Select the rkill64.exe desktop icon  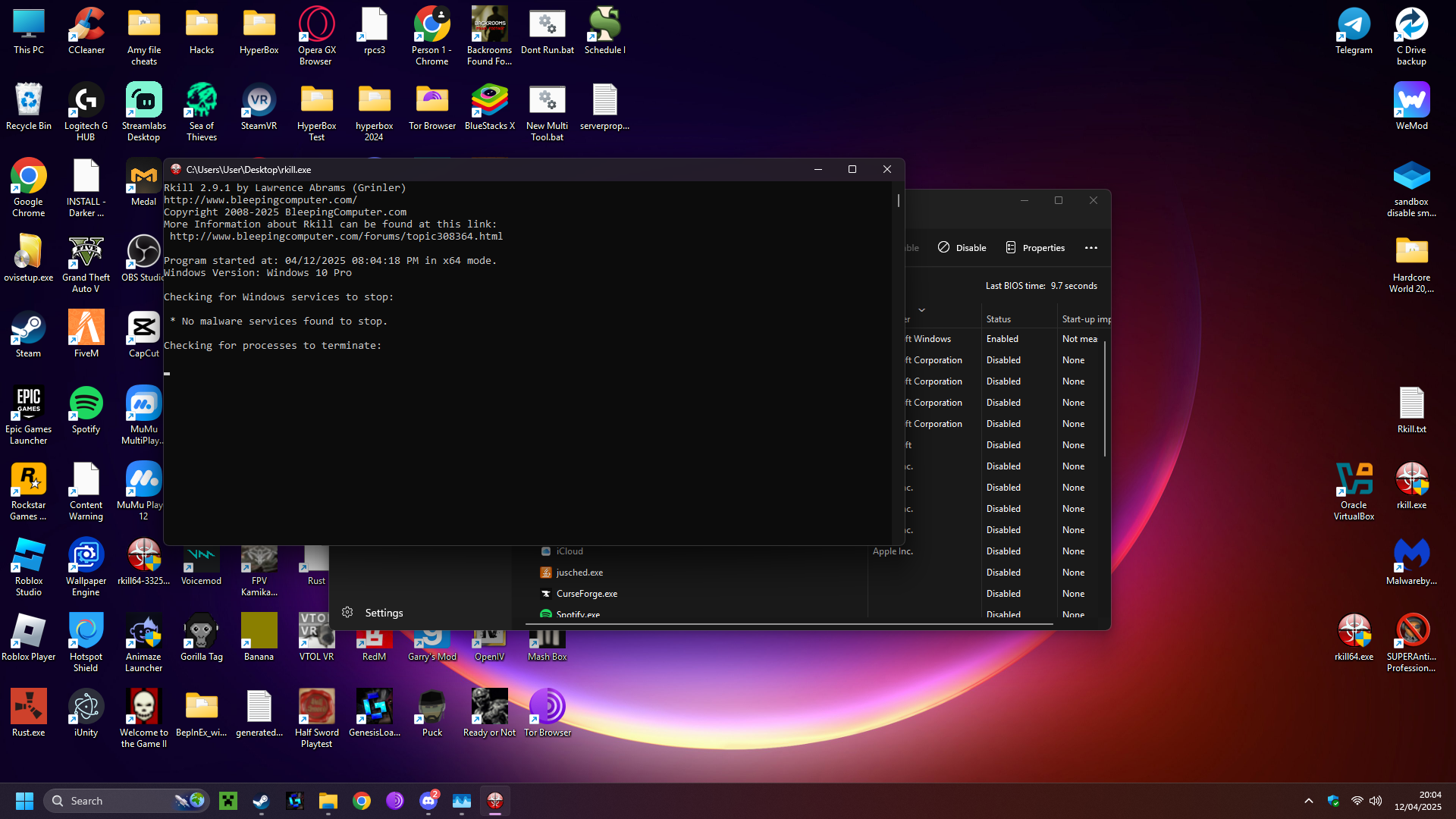(x=1354, y=638)
